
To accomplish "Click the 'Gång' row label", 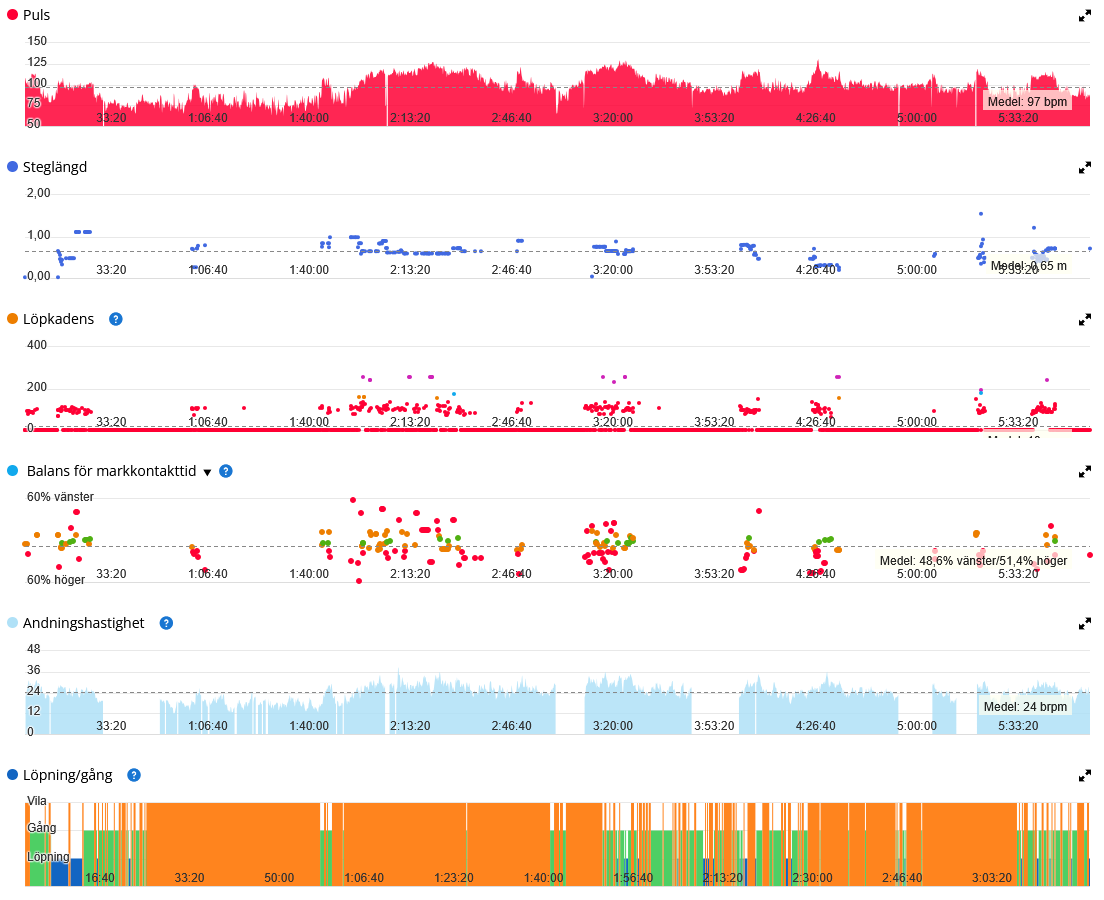I will 42,828.
